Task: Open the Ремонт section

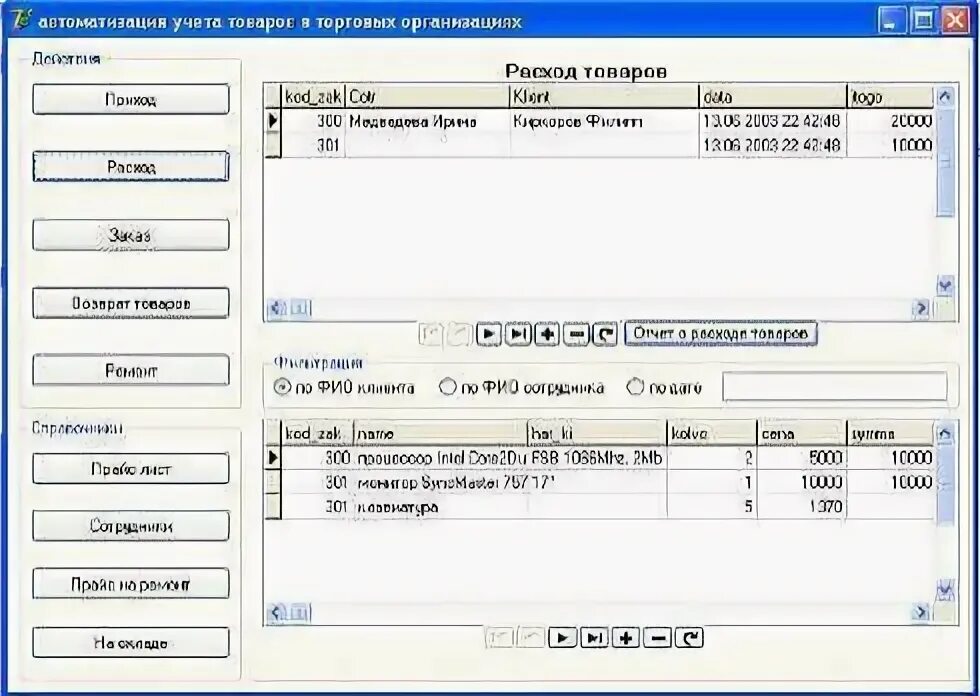Action: pos(131,370)
